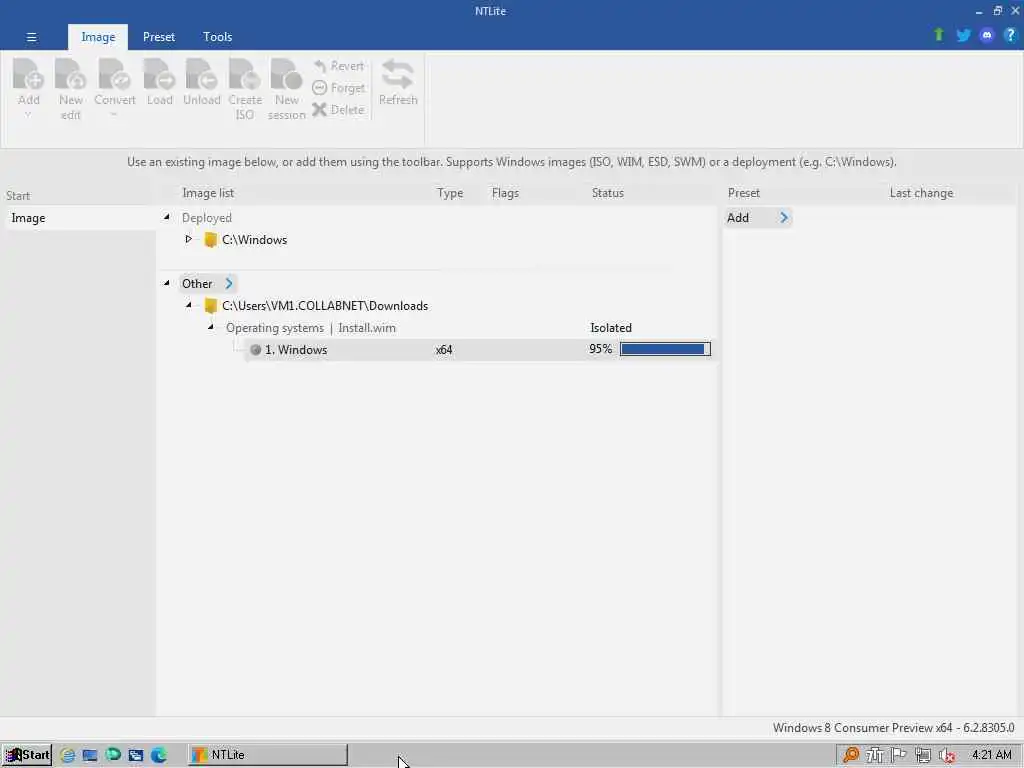This screenshot has width=1024, height=768.
Task: Click the C:\Windows folder icon
Action: pyautogui.click(x=210, y=240)
